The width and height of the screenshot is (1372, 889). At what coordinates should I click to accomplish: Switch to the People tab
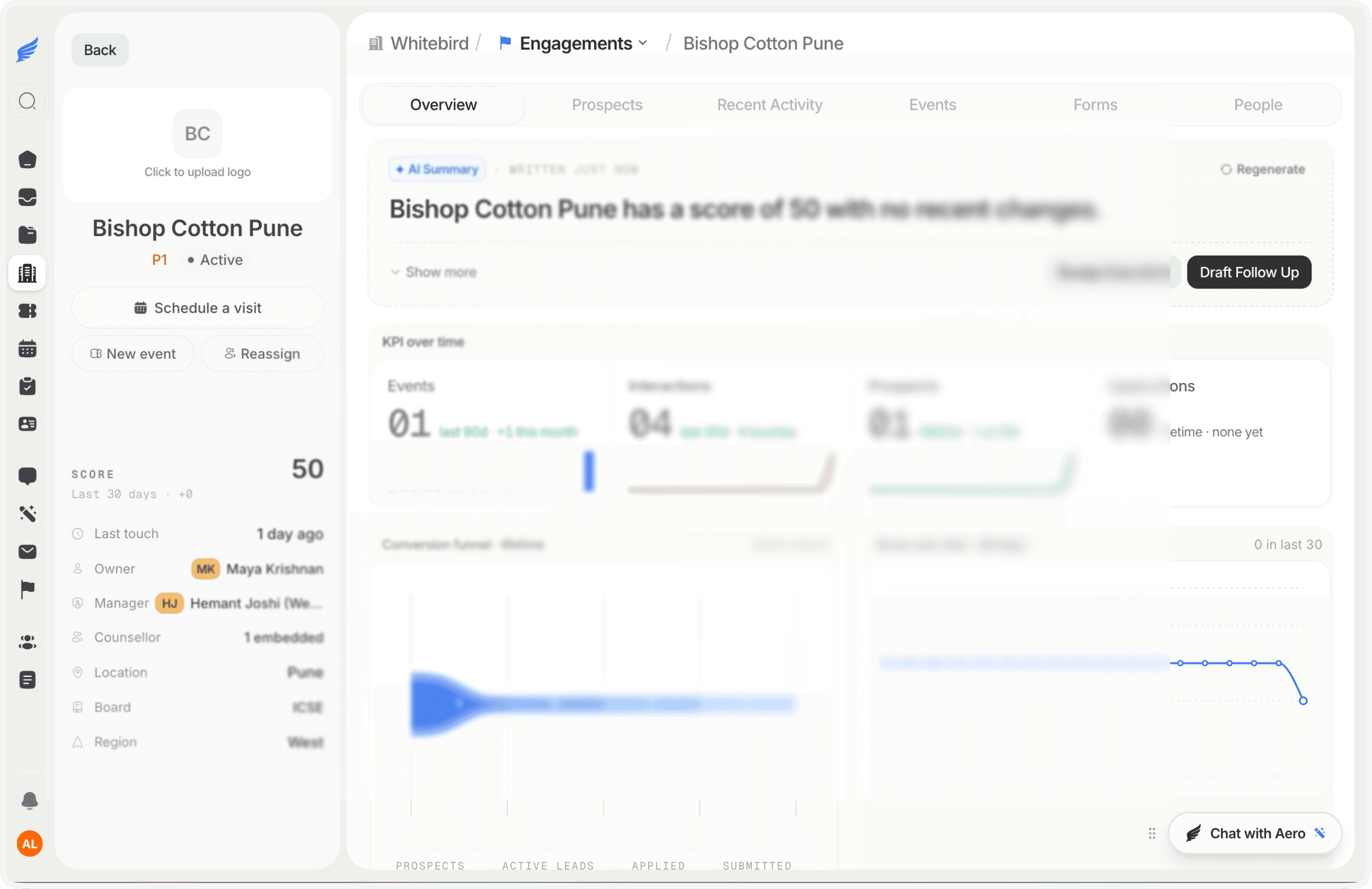pos(1257,105)
